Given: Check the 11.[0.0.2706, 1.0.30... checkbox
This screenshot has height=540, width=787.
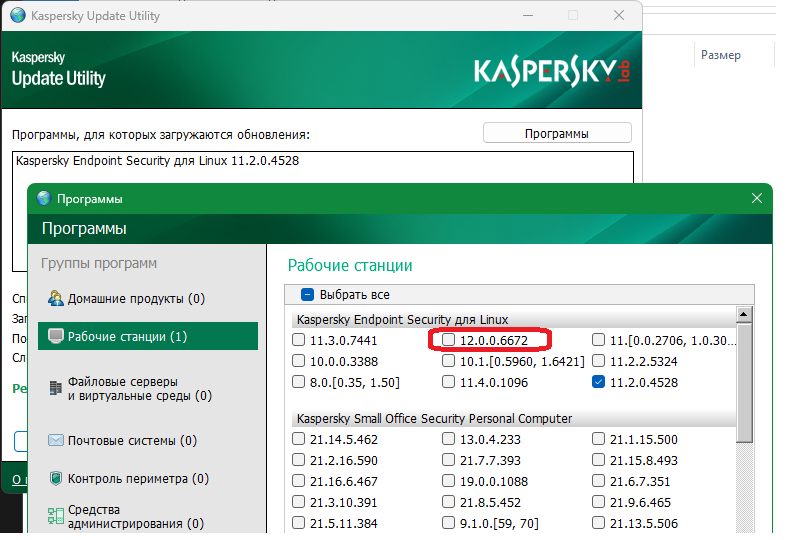Looking at the screenshot, I should point(598,340).
